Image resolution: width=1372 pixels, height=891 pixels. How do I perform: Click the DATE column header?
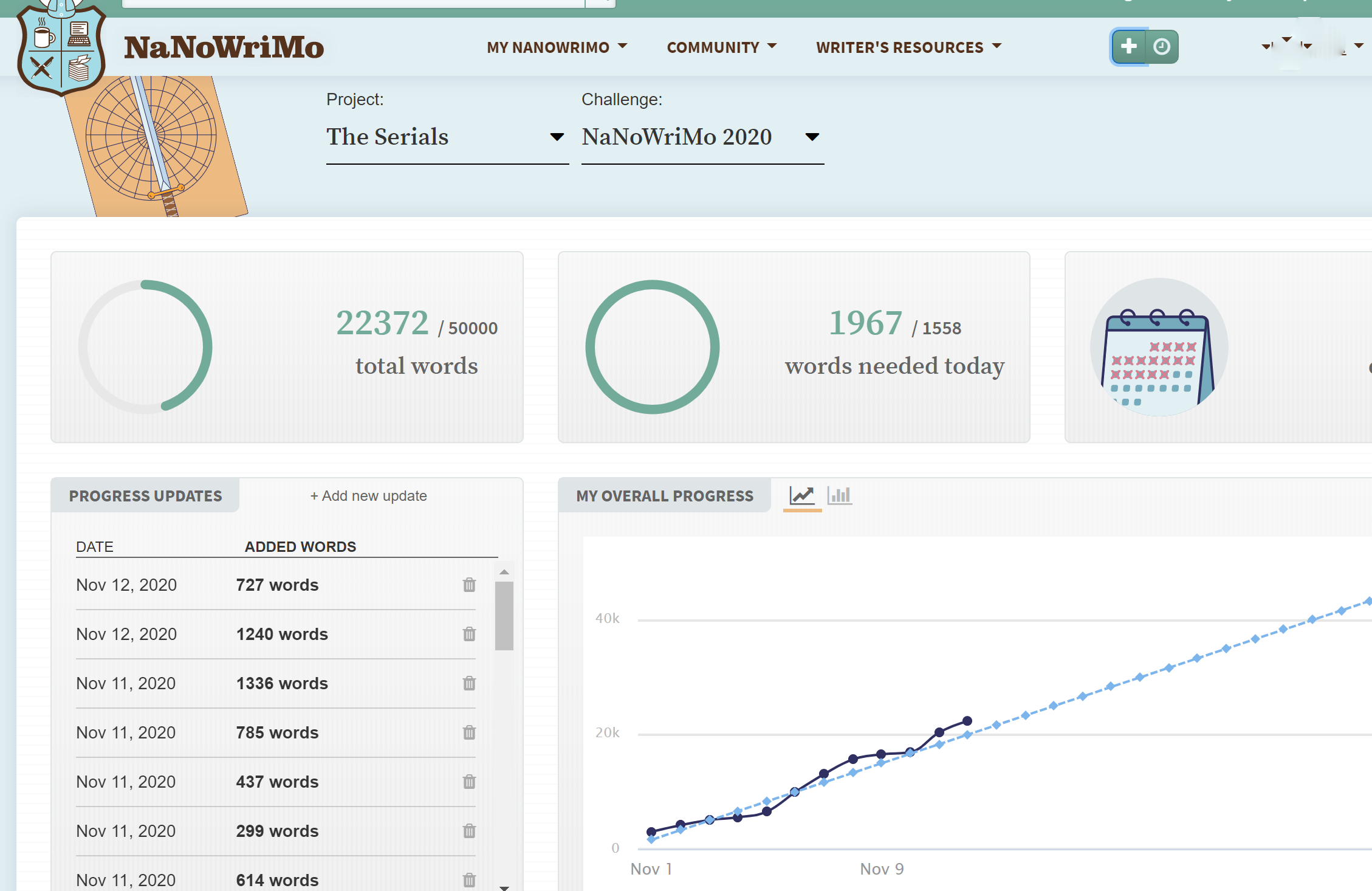(x=95, y=546)
